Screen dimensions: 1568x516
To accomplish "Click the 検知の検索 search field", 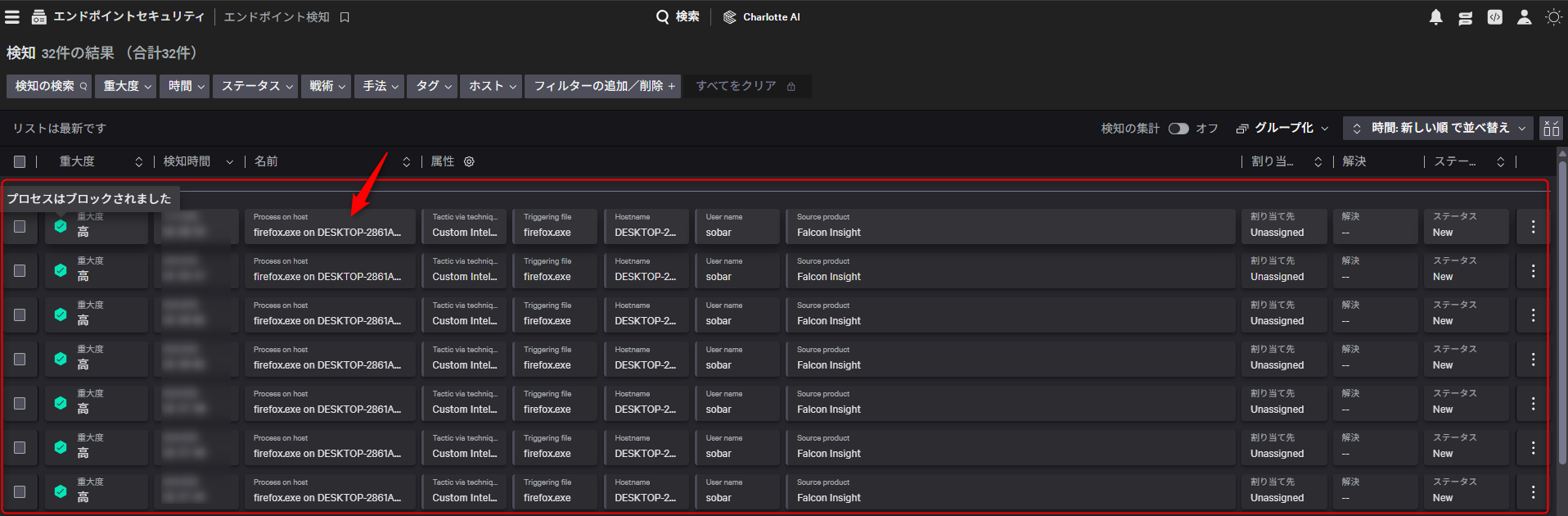I will (x=50, y=86).
